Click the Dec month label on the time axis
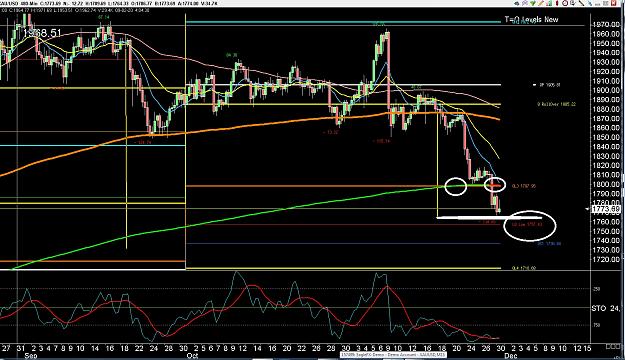625x360 pixels. tap(511, 355)
